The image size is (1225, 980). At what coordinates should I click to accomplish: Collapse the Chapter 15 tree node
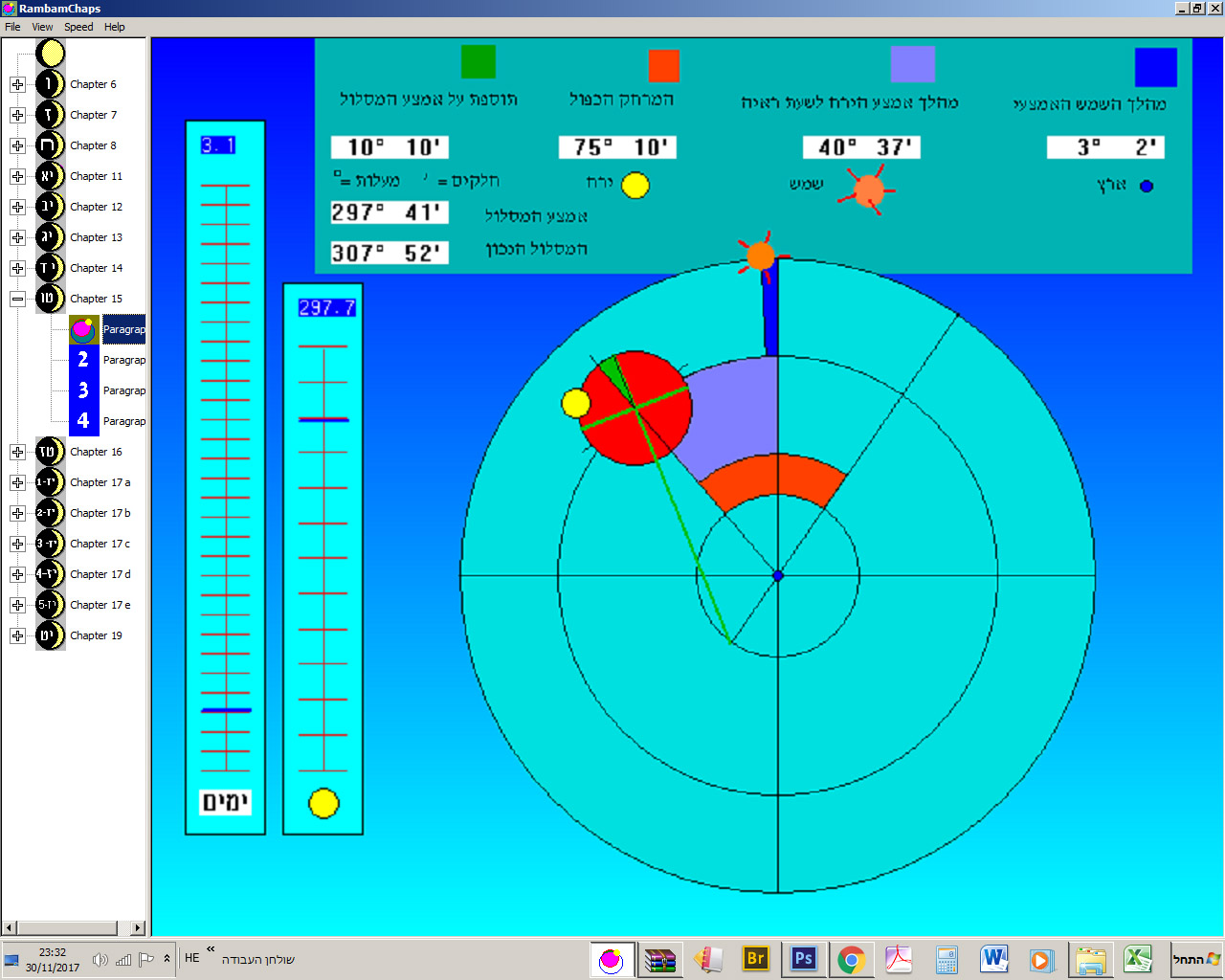click(x=17, y=299)
